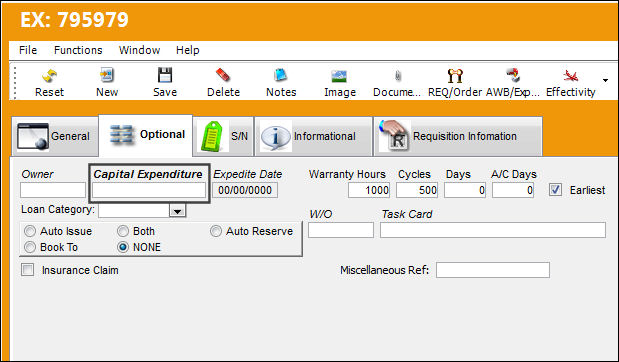Open the File menu
Image resolution: width=619 pixels, height=362 pixels.
tap(28, 50)
